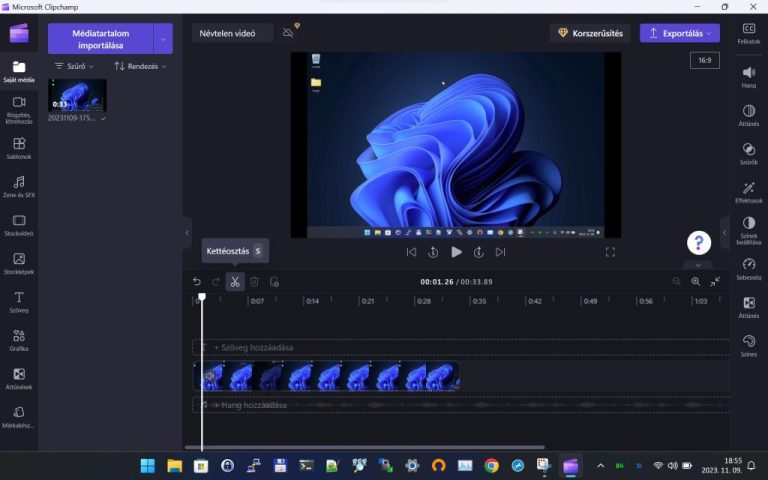Image resolution: width=768 pixels, height=480 pixels.
Task: Duplicate the selected clip
Action: pos(274,282)
